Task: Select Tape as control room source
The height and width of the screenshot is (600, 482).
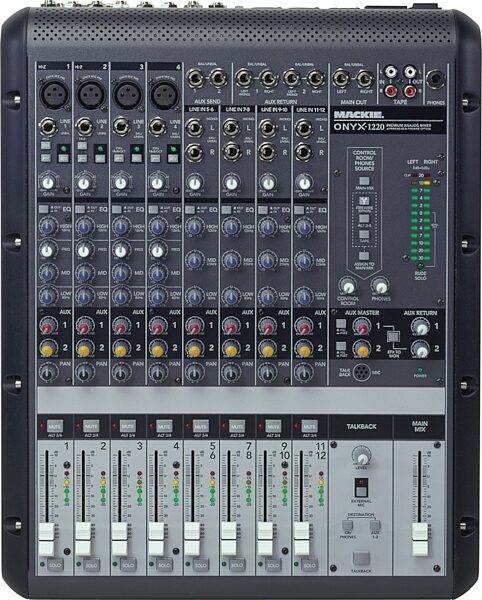Action: (x=364, y=234)
